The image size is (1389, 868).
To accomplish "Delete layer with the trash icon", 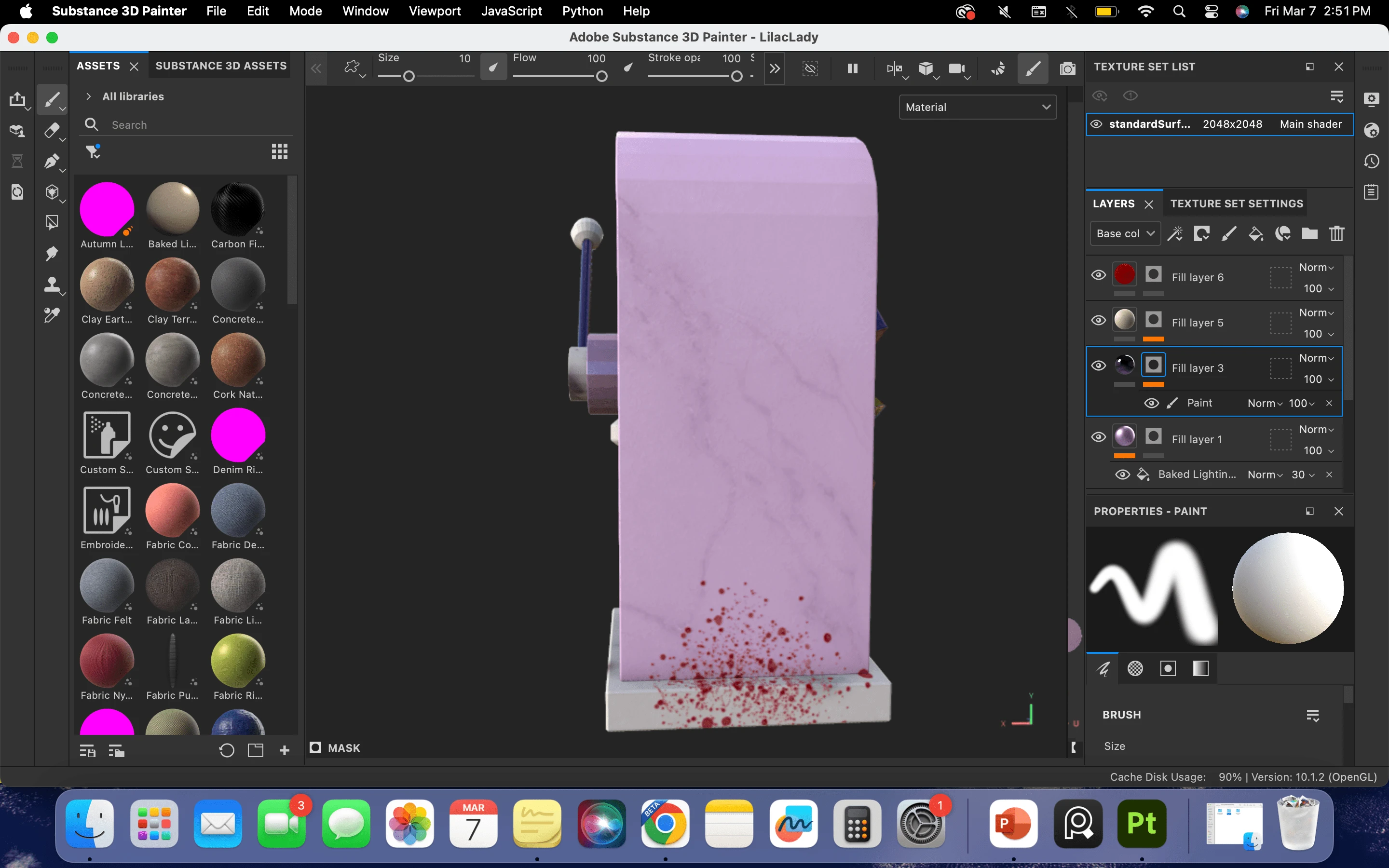I will (1337, 234).
